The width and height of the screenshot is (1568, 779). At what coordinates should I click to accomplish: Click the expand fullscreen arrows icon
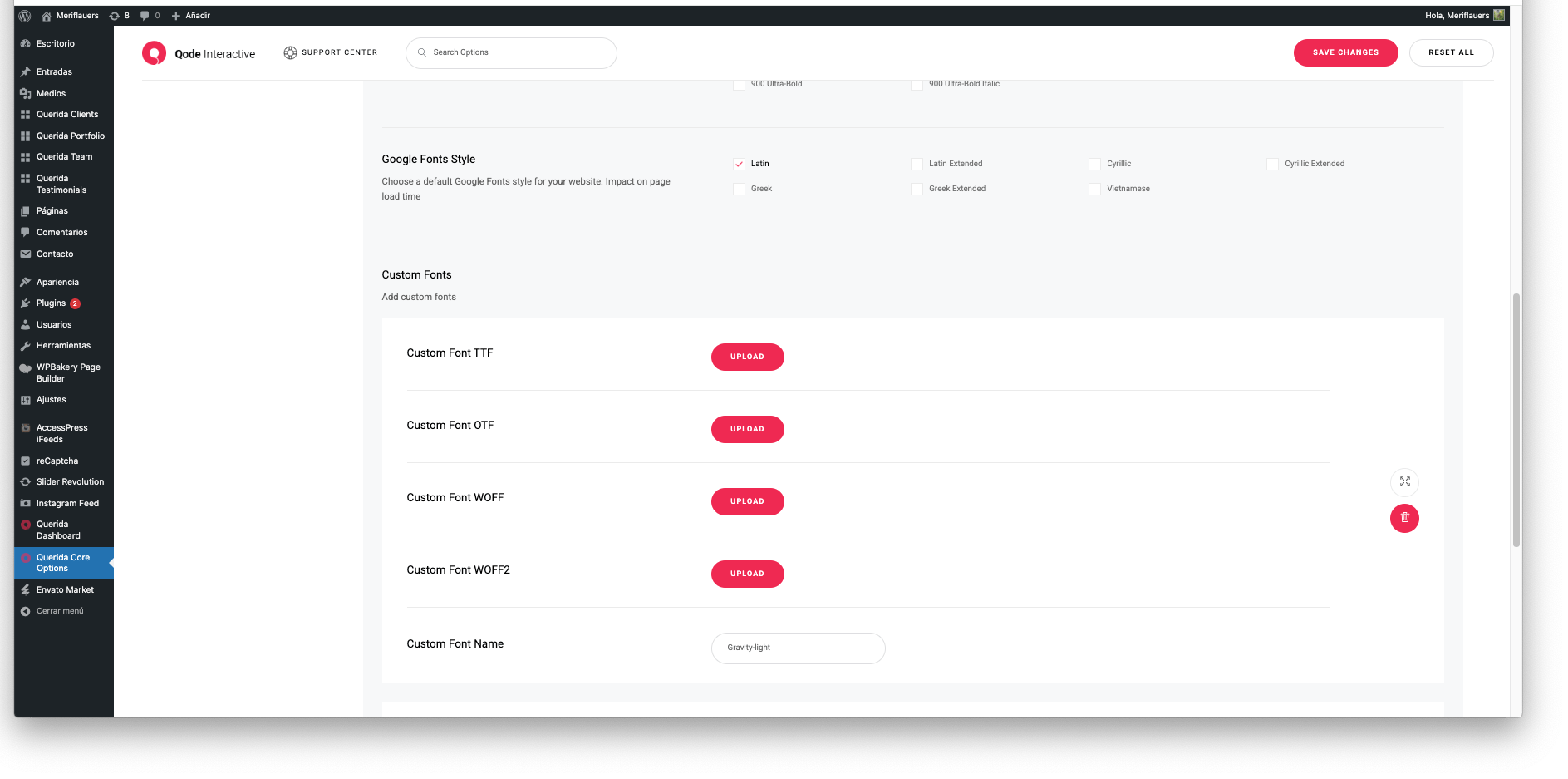(x=1404, y=481)
